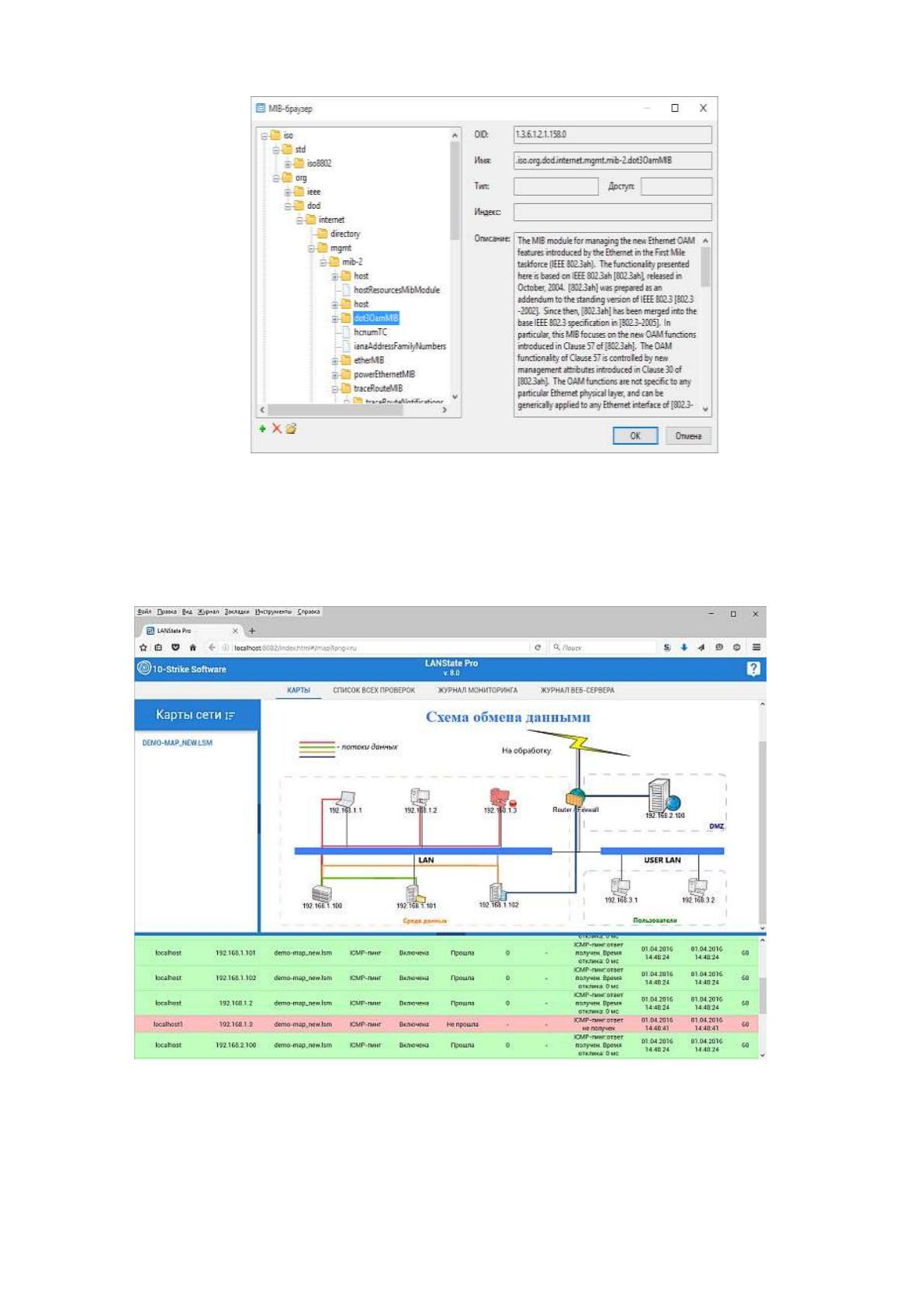This screenshot has width=924, height=1307.
Task: Open the Файл menu in the browser
Action: click(144, 612)
